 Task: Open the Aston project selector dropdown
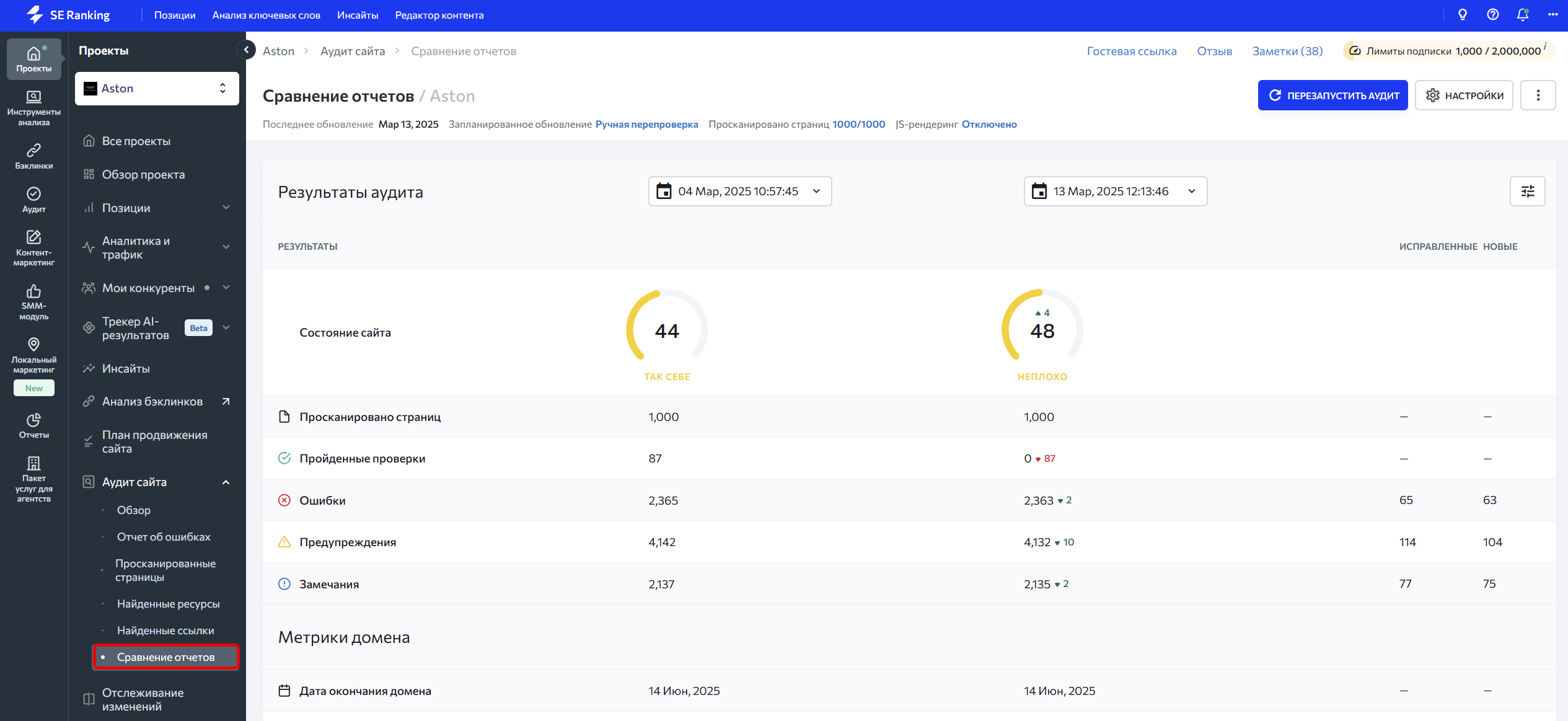tap(157, 89)
